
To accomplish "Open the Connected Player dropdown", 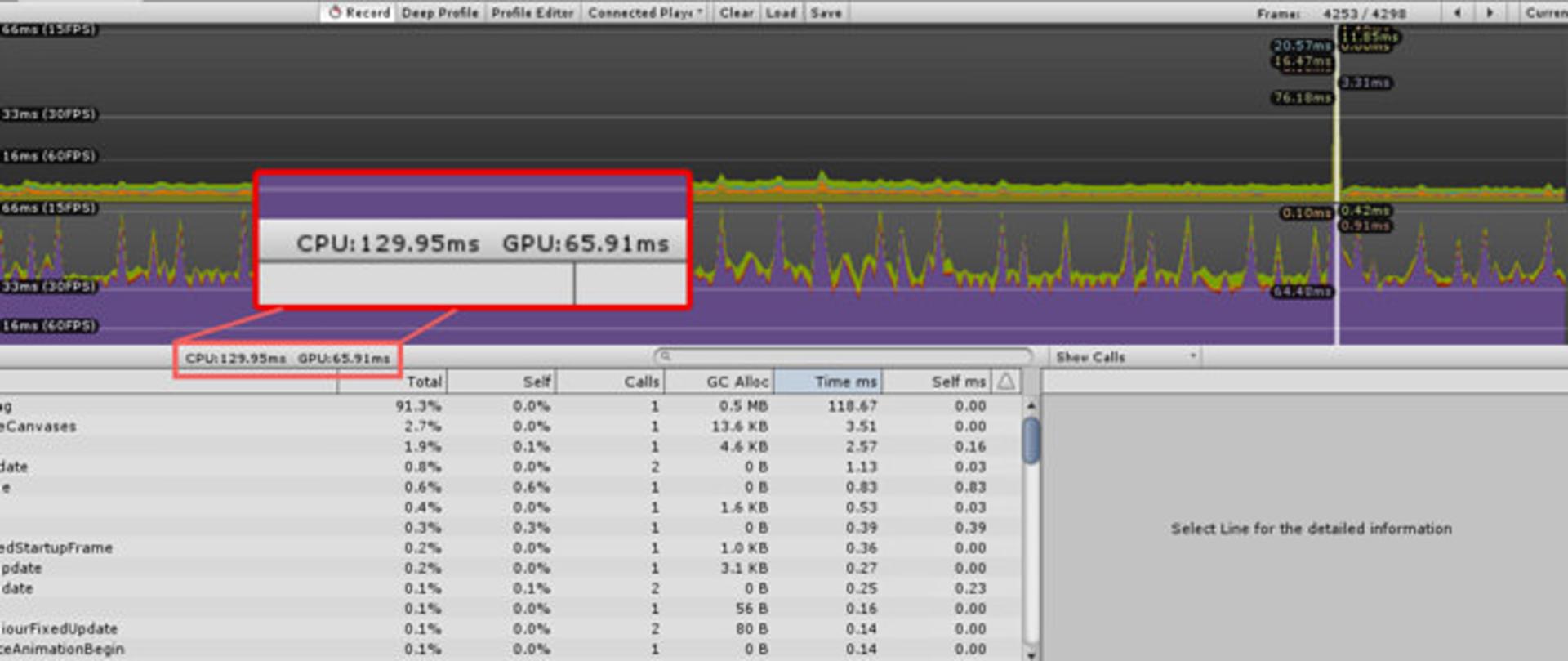I will [x=645, y=12].
